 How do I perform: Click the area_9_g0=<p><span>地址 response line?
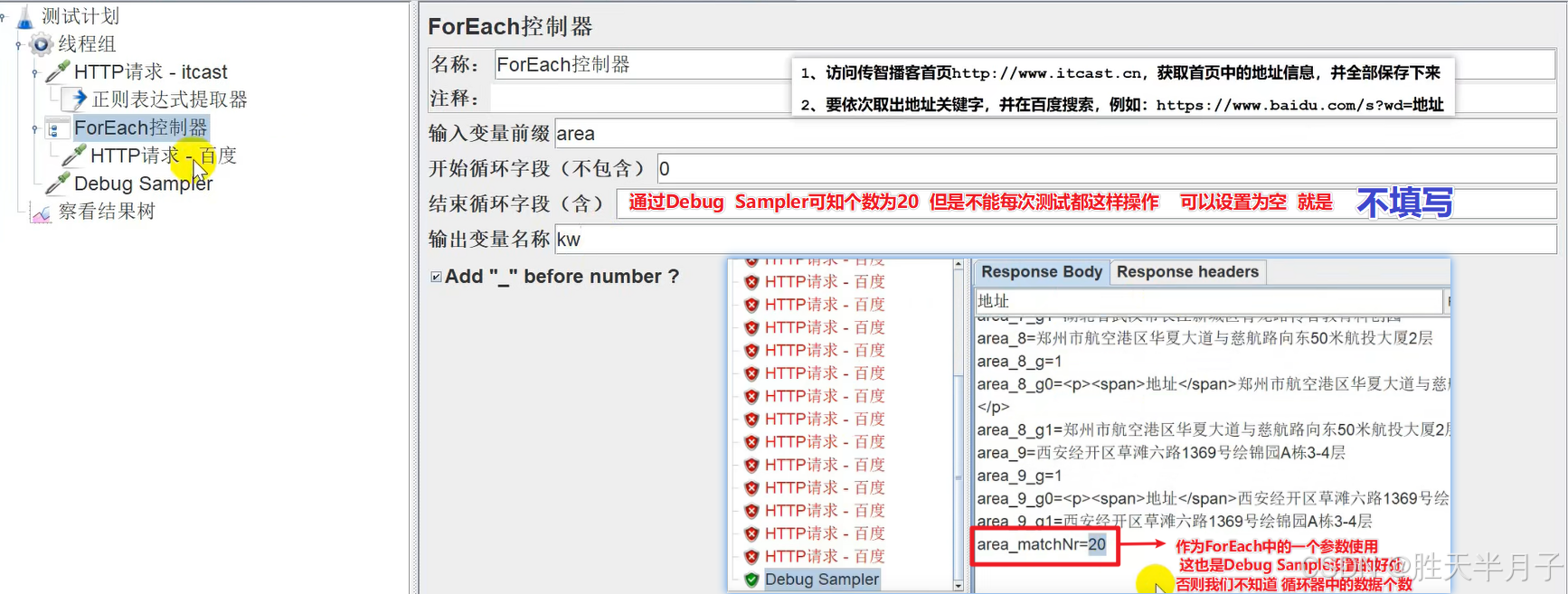1212,498
